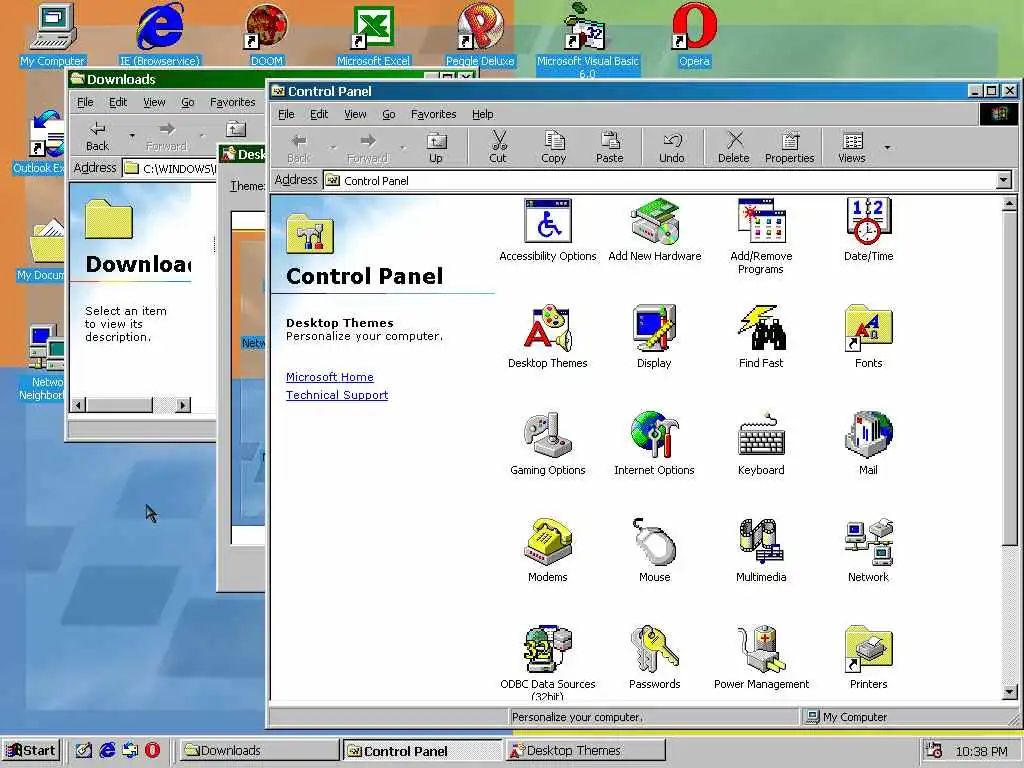Viewport: 1024px width, 768px height.
Task: Launch Opera from Quick Launch bar
Action: [152, 750]
